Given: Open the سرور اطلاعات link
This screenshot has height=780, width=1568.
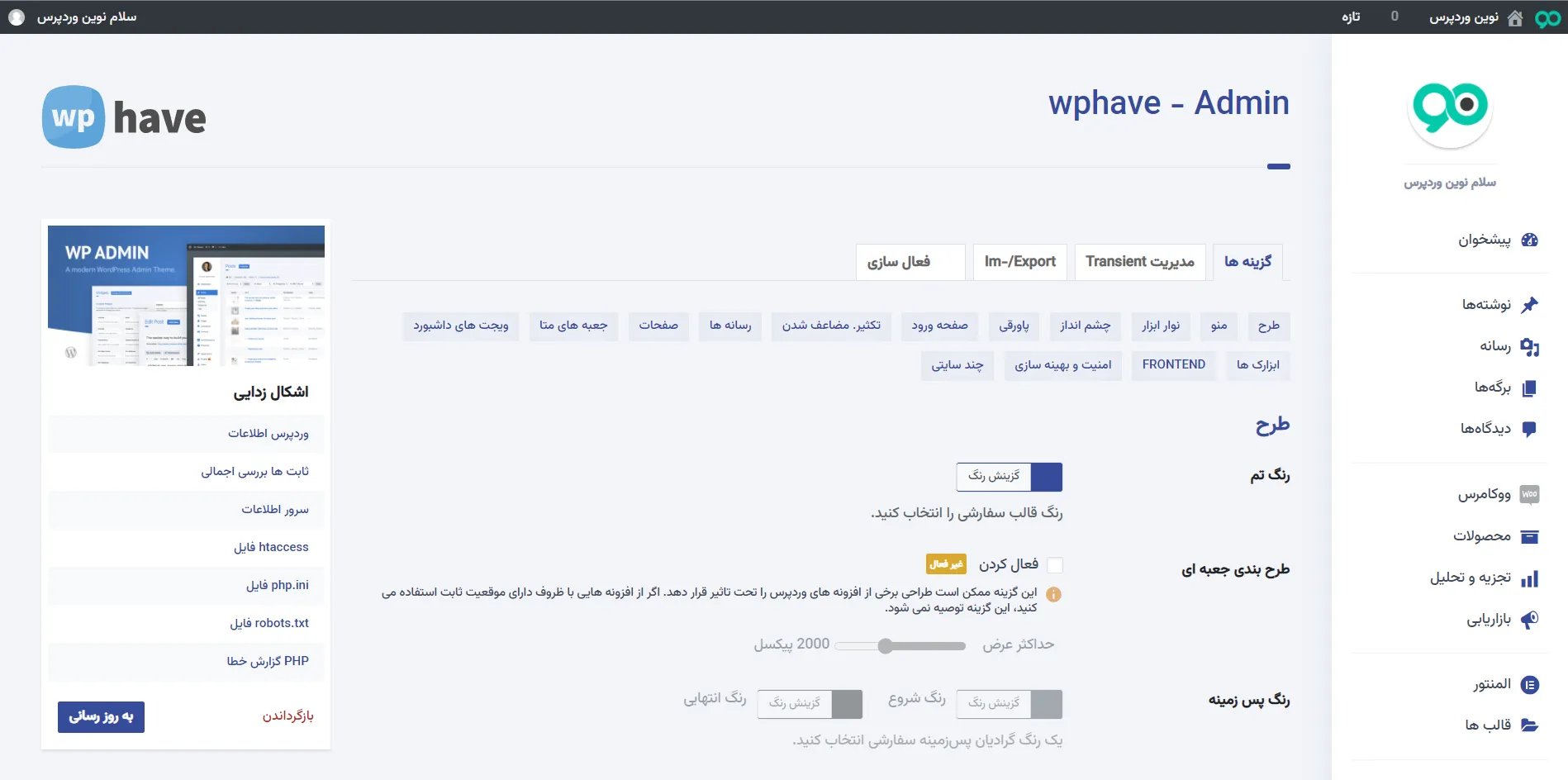Looking at the screenshot, I should point(275,510).
